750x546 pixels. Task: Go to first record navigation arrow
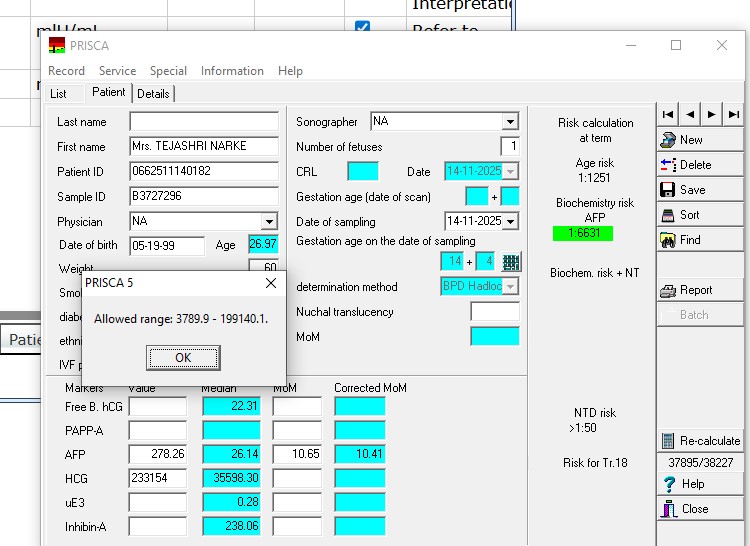(x=668, y=114)
